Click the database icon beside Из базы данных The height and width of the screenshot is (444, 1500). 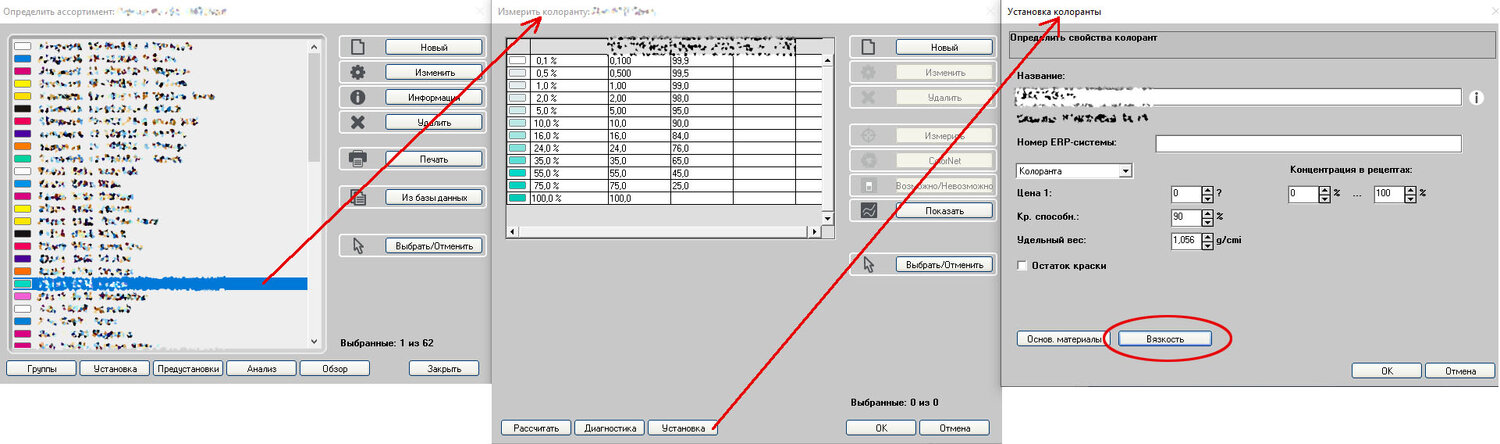(x=357, y=197)
